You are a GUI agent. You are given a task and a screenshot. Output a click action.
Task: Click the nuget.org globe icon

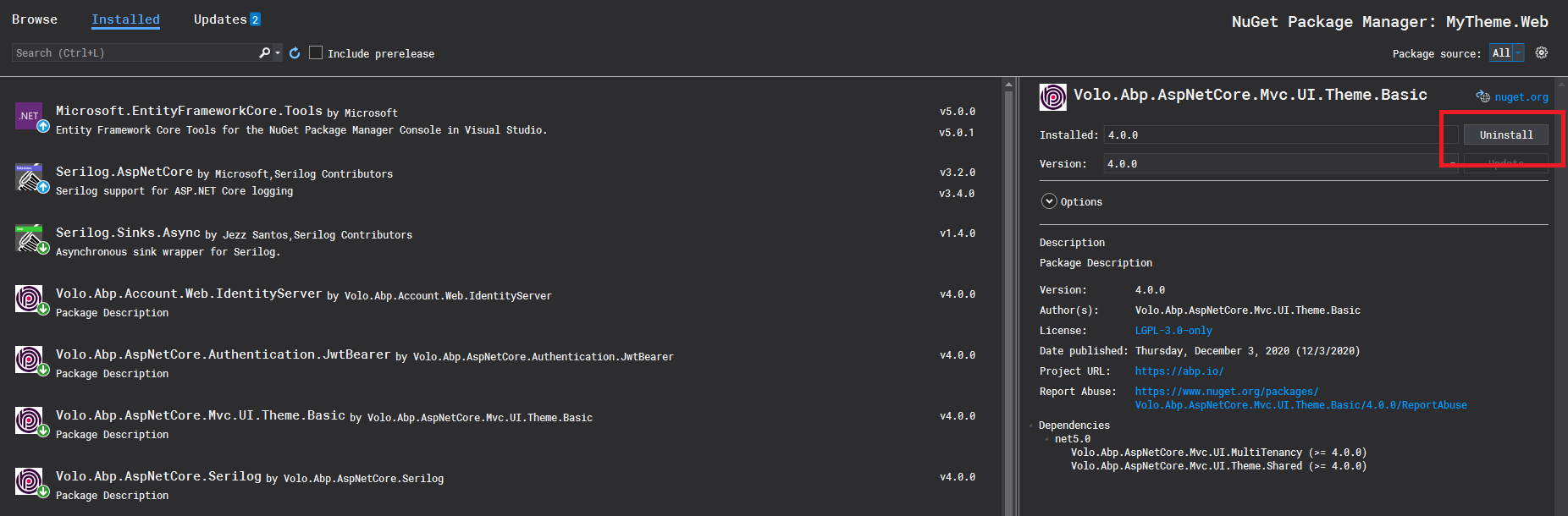(1482, 96)
